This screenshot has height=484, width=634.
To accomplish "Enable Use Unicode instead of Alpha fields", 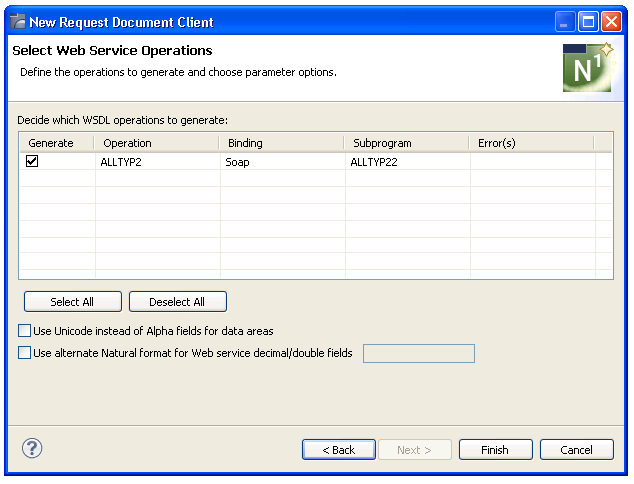I will coord(25,331).
